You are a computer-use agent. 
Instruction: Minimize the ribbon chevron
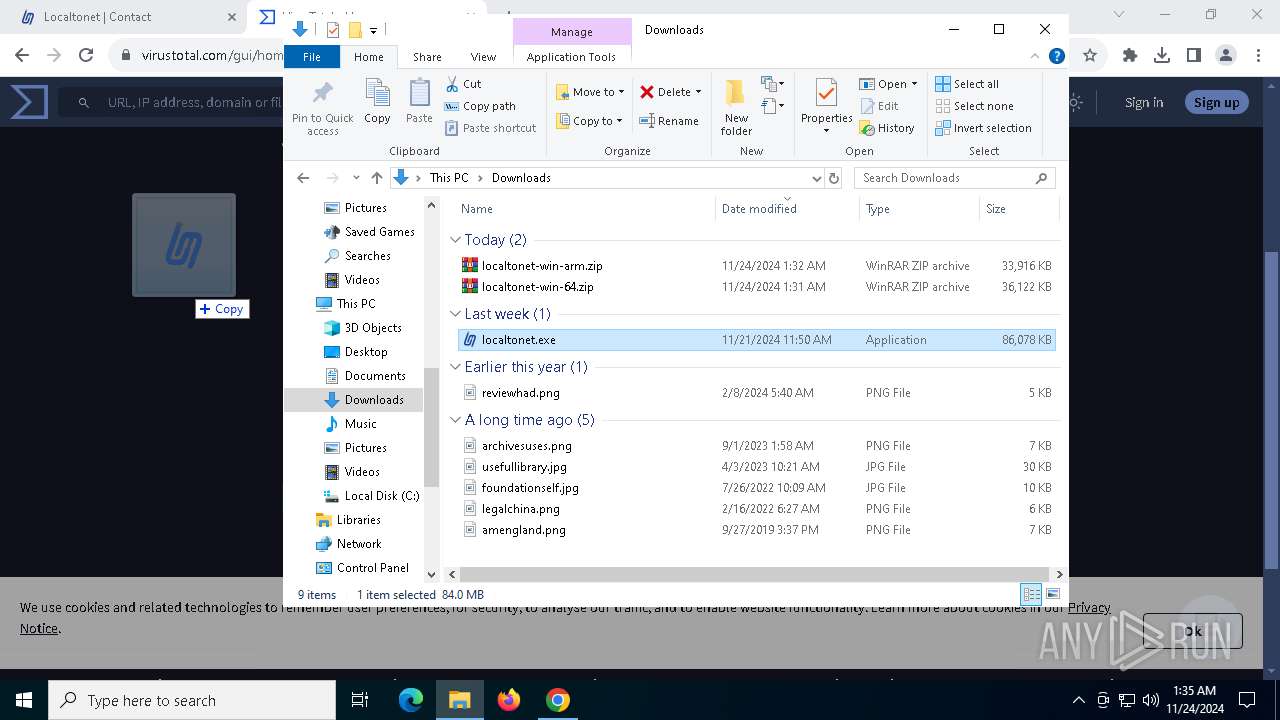pos(1036,57)
